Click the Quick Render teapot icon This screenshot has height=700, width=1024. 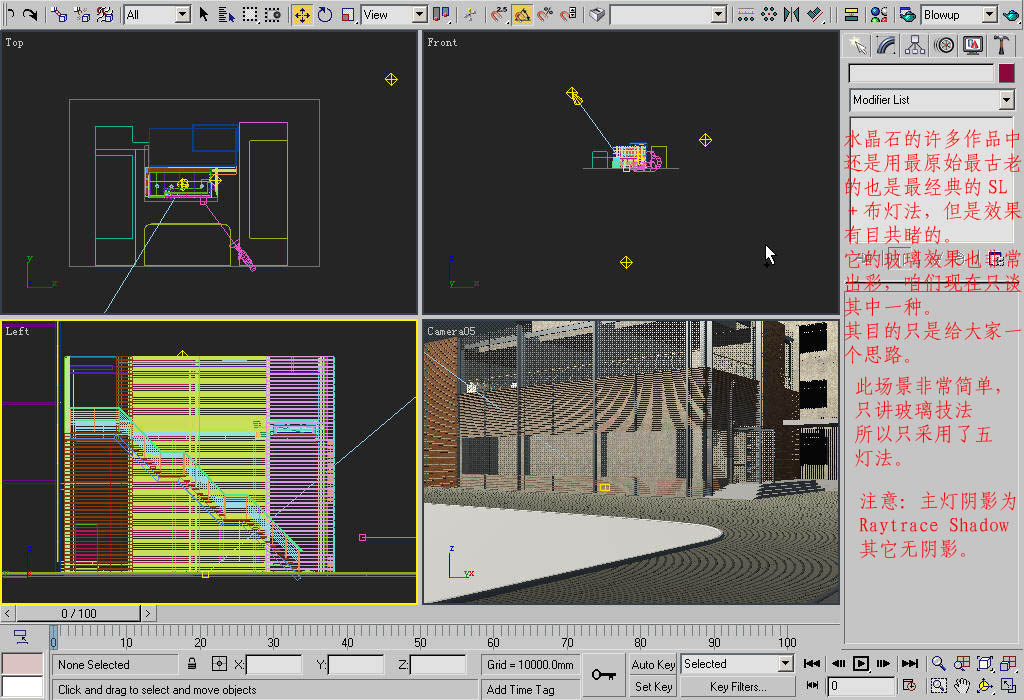pos(1011,14)
